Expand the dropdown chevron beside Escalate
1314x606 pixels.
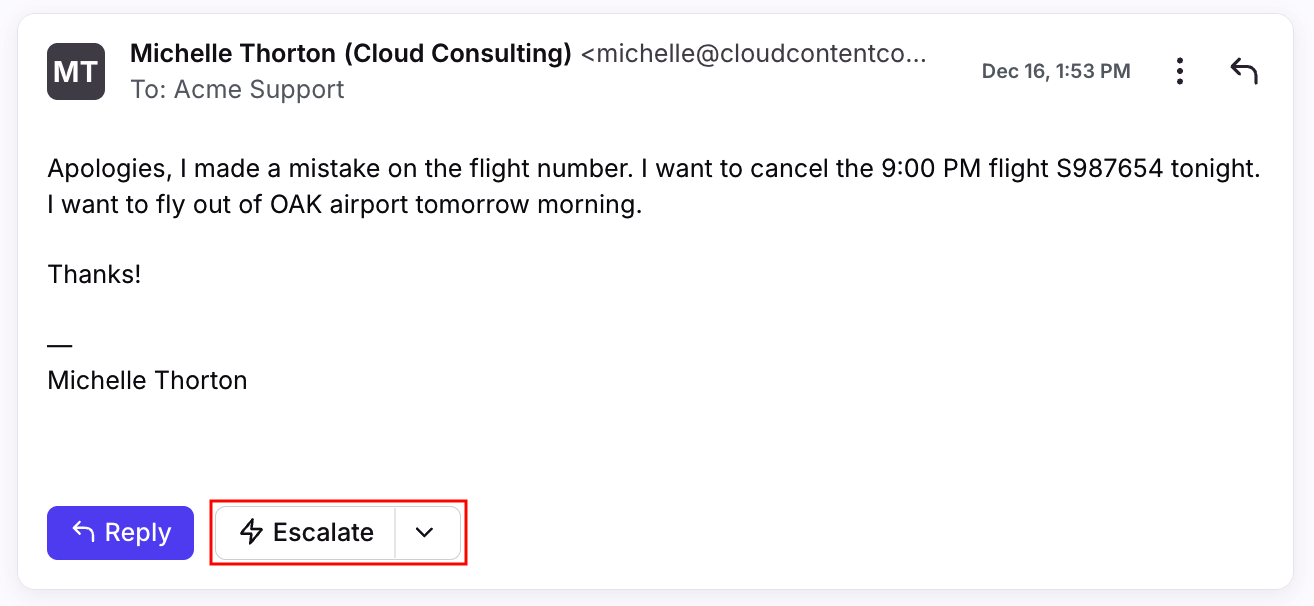[425, 532]
